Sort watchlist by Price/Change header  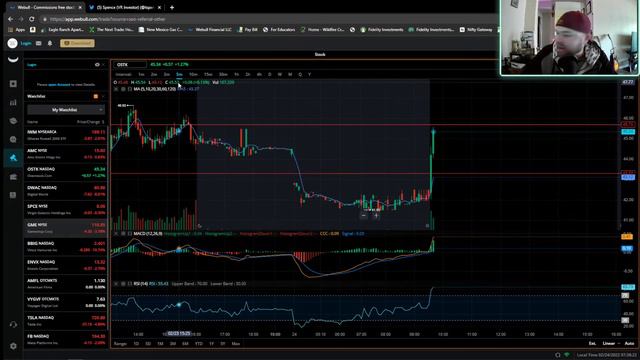pyautogui.click(x=90, y=122)
